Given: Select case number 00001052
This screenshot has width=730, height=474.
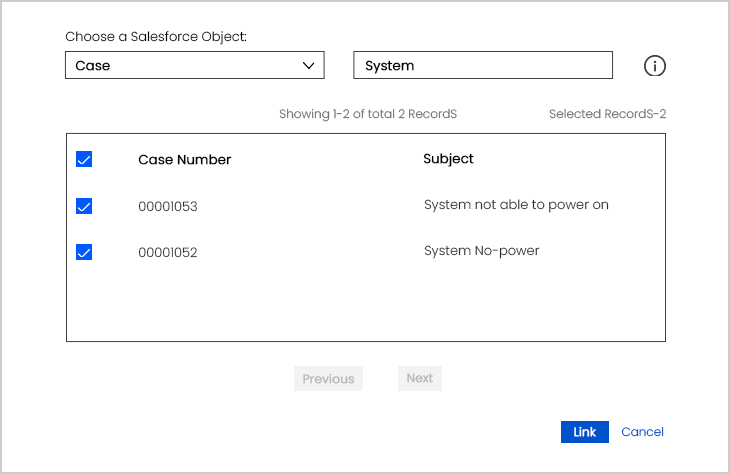Looking at the screenshot, I should [x=168, y=252].
